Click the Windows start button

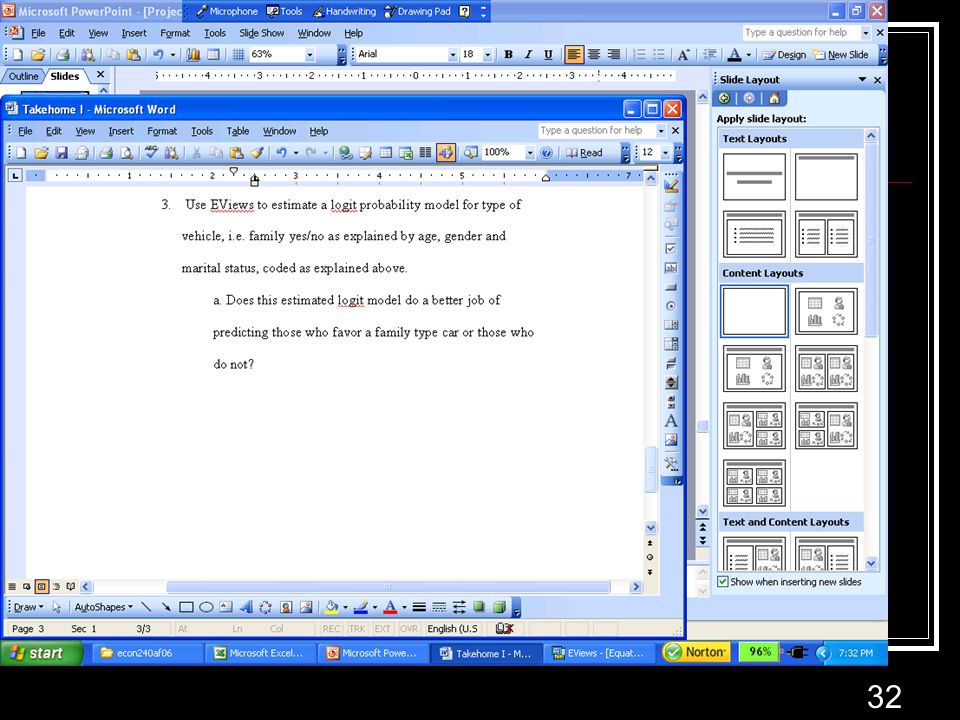click(42, 653)
